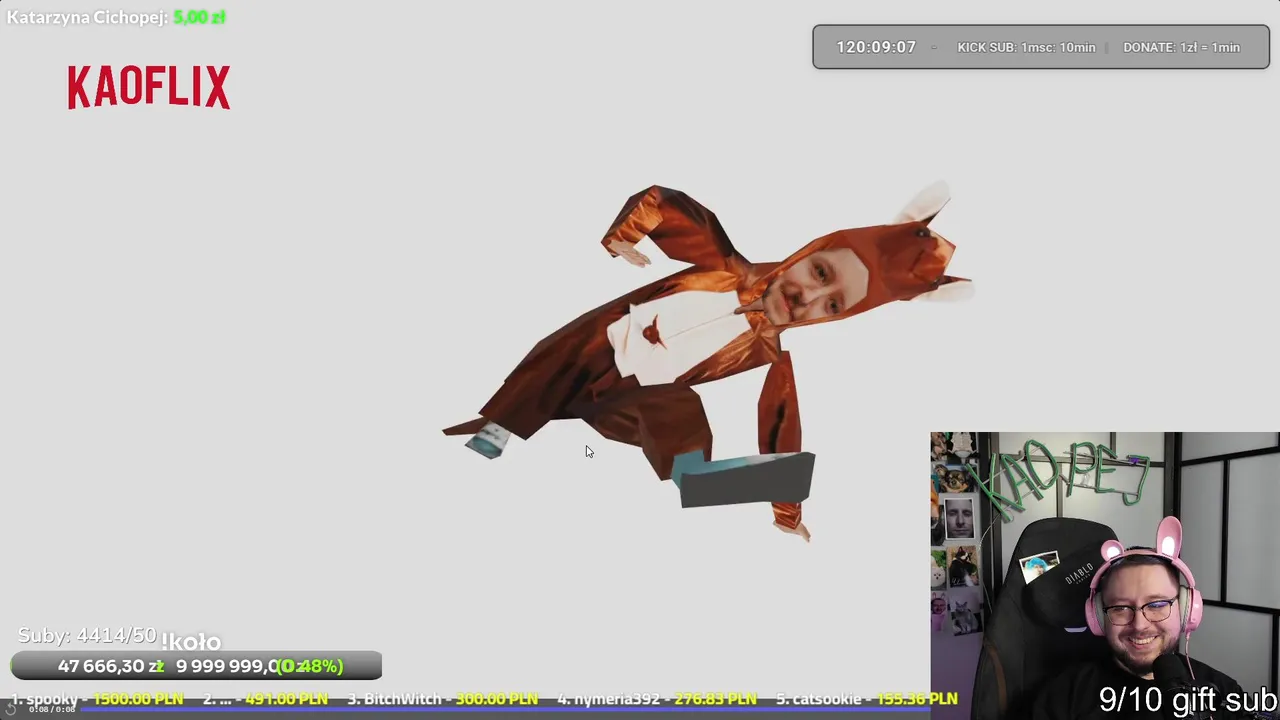The width and height of the screenshot is (1280, 720).
Task: Click the 120:09:07 timer readout
Action: (876, 47)
